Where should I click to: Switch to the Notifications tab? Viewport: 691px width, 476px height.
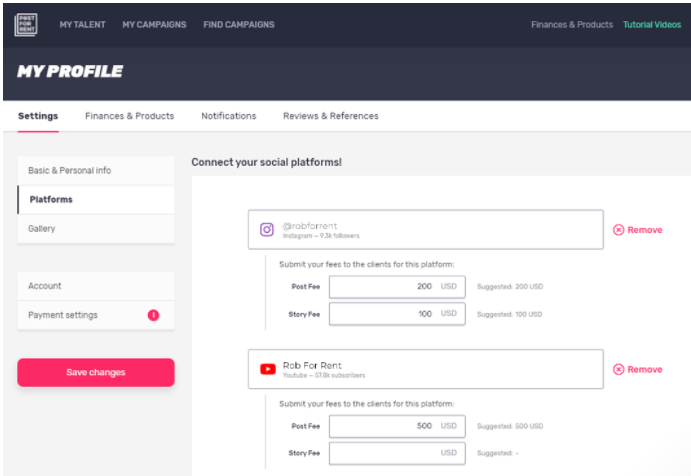coord(229,116)
